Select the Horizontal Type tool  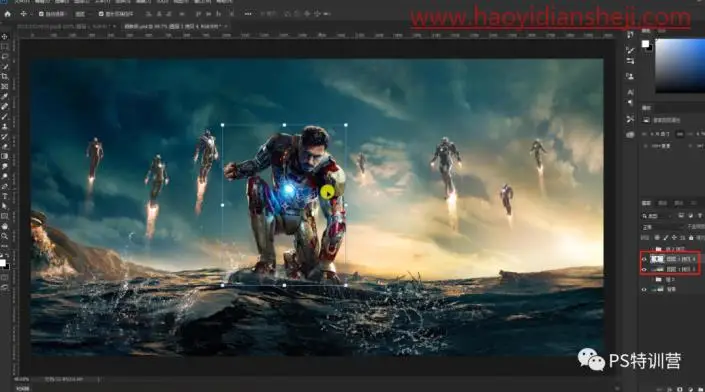click(x=4, y=196)
